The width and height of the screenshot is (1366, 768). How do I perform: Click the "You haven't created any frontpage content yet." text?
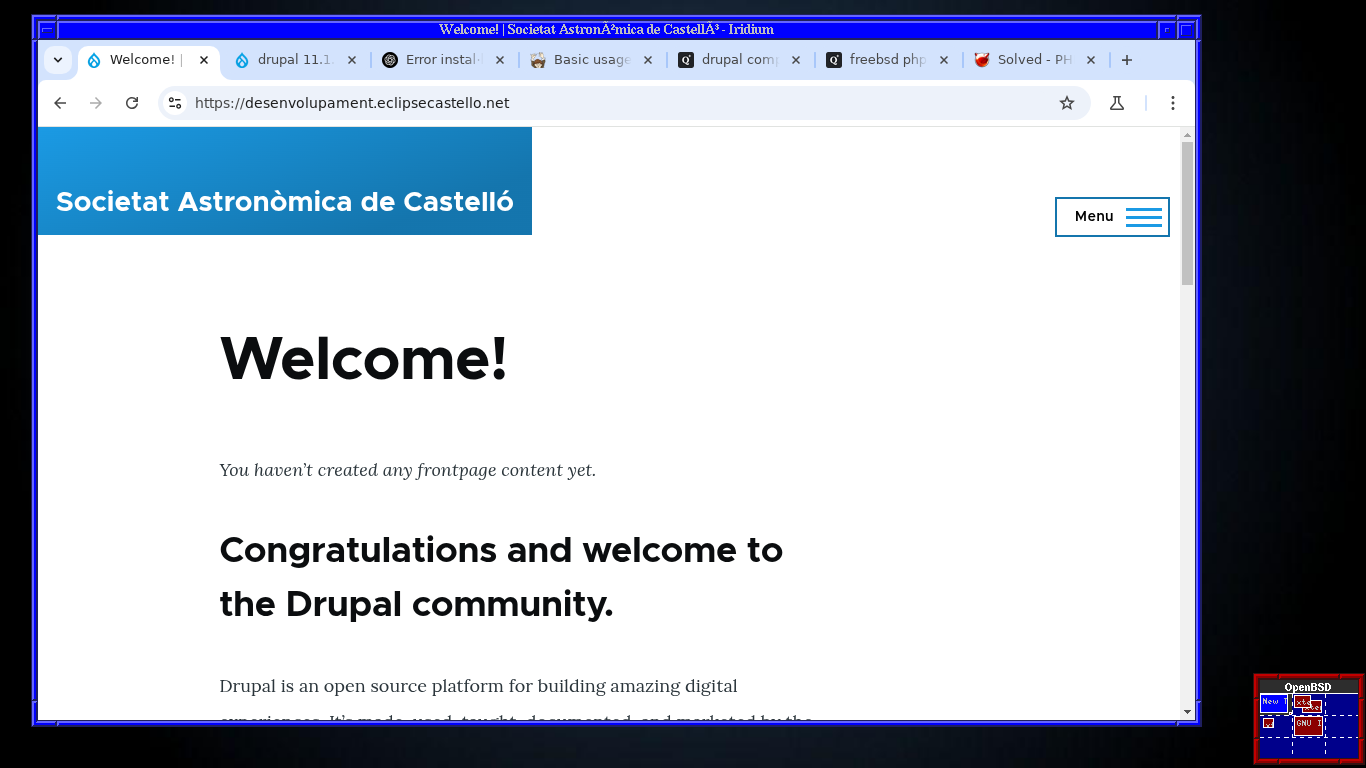point(408,470)
